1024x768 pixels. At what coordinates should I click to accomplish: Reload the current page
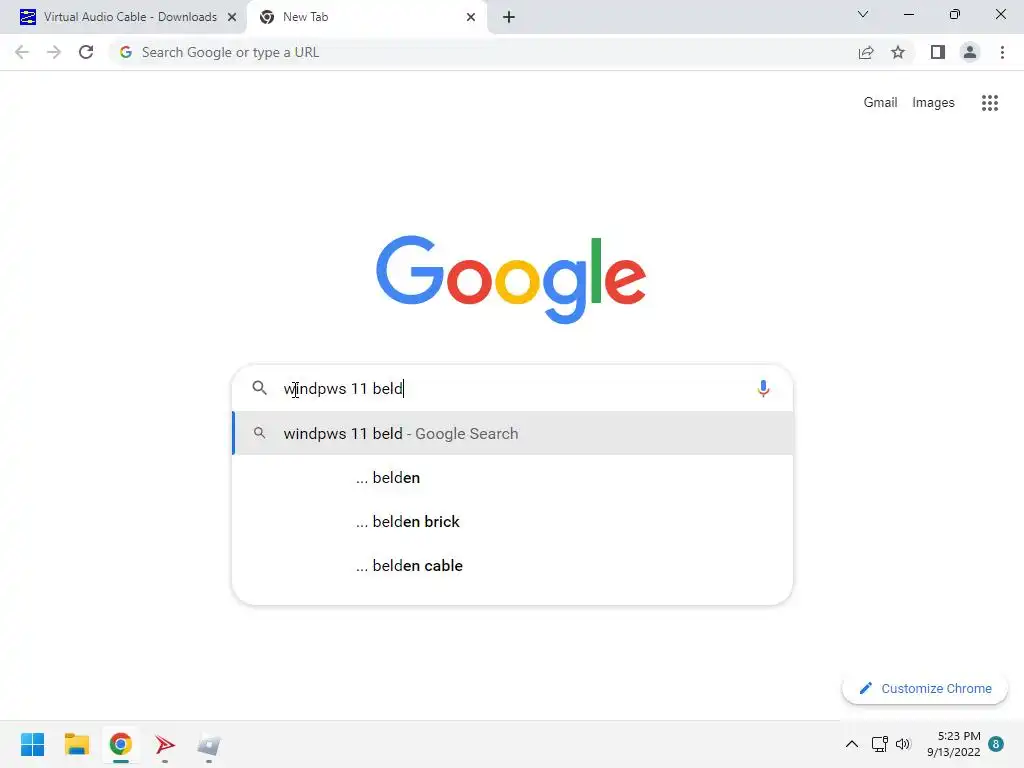coord(86,52)
